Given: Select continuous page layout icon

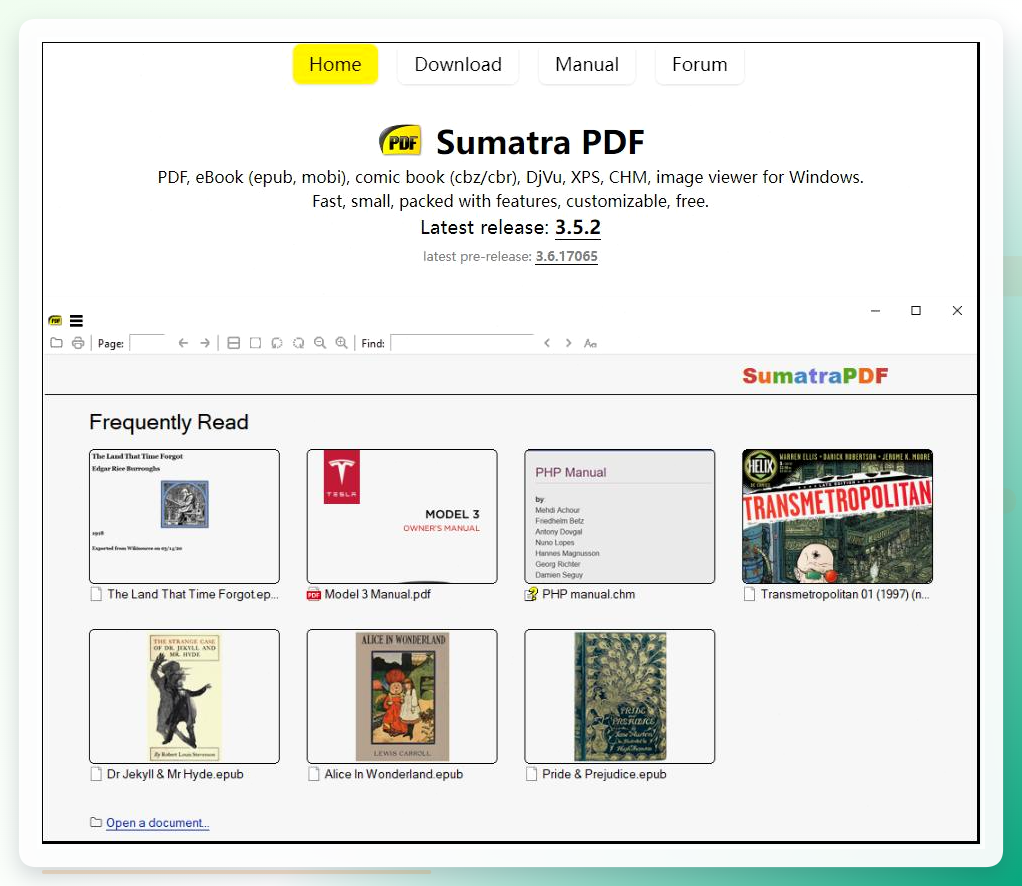Looking at the screenshot, I should (x=233, y=343).
